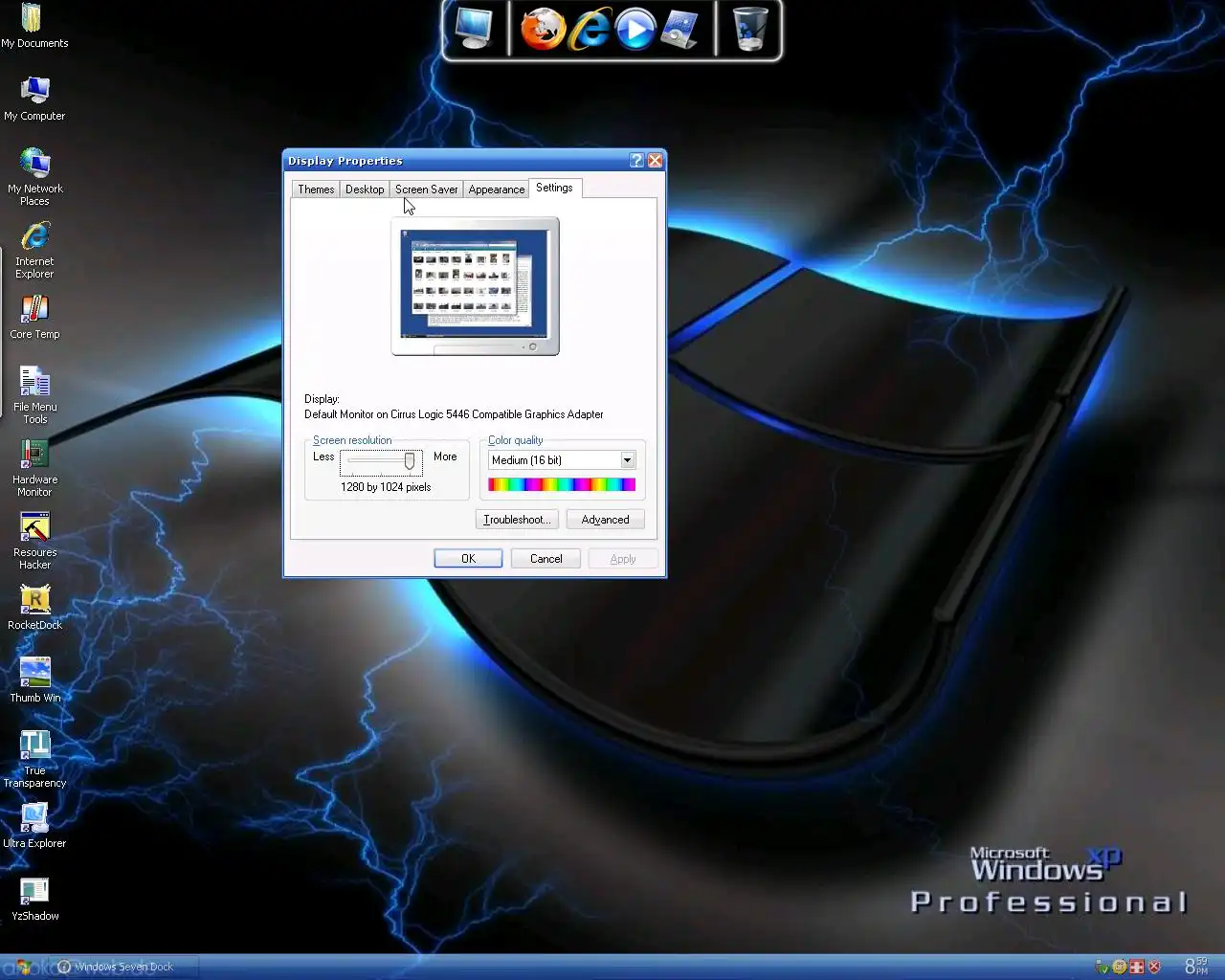Switch to the Themes tab

tap(316, 189)
